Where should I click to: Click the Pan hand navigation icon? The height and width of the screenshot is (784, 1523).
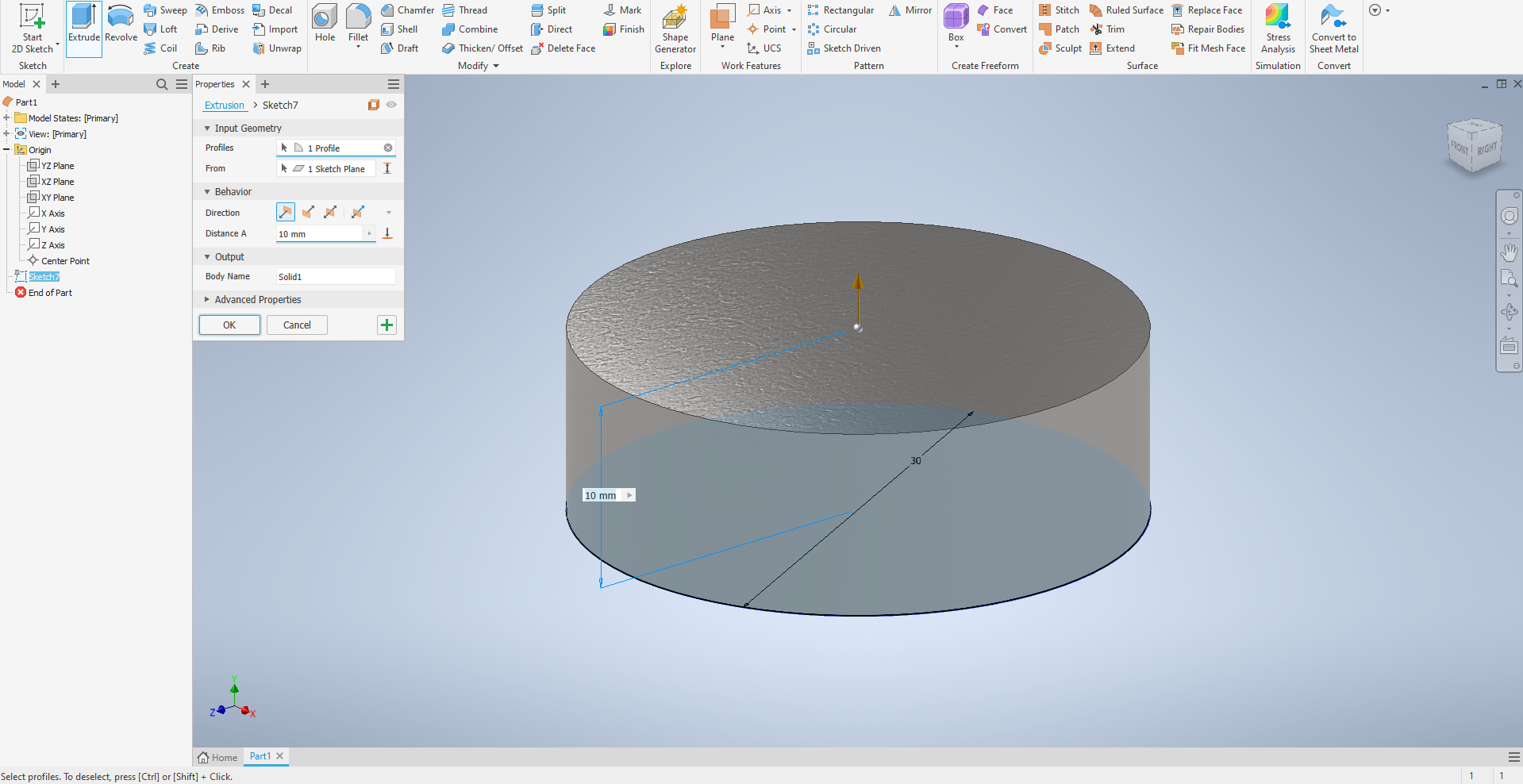pyautogui.click(x=1509, y=252)
